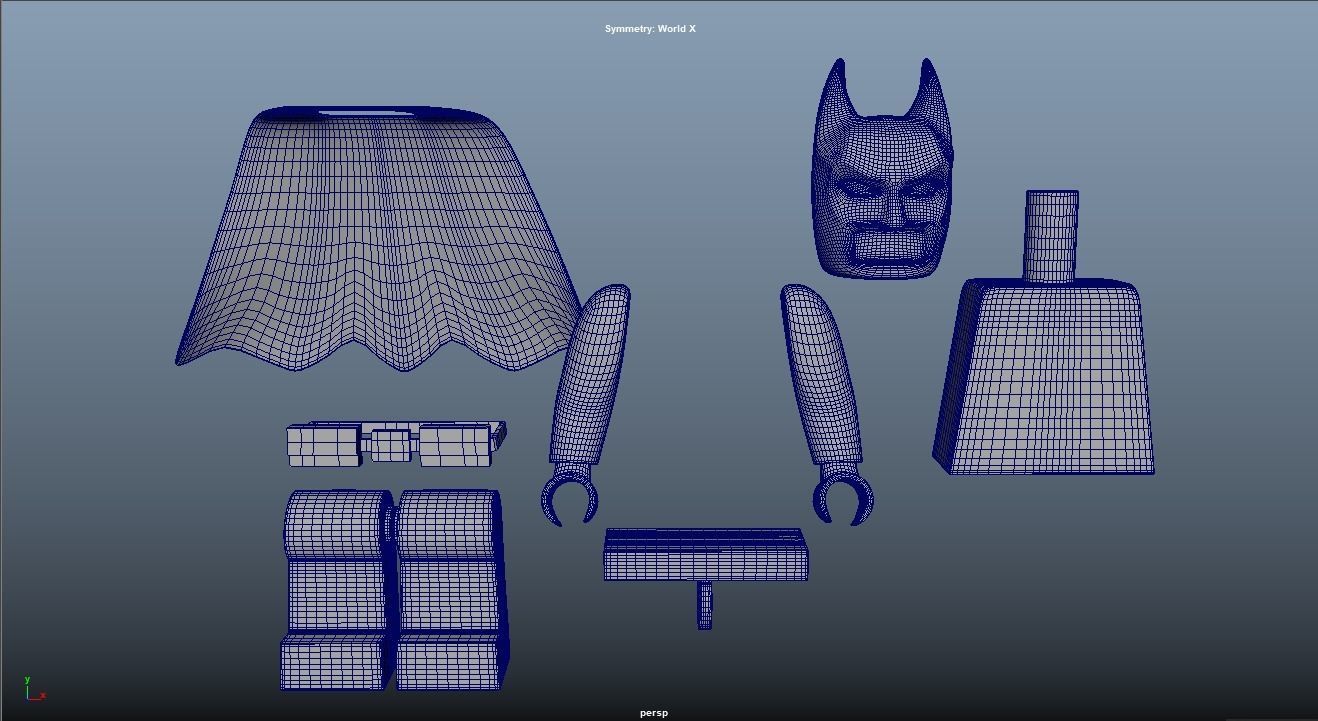
Task: Click the Symmetry: World X heads-up label
Action: 650,29
